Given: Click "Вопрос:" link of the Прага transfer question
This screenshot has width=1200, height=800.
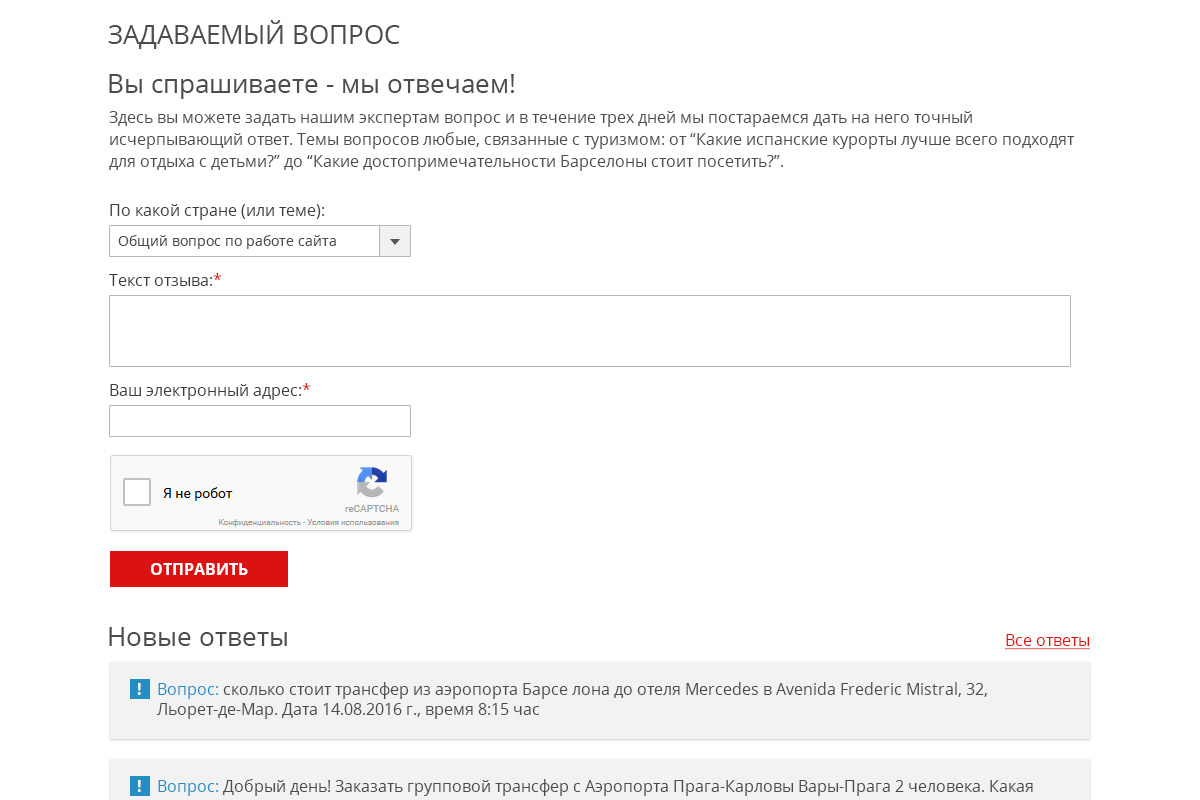Looking at the screenshot, I should [187, 786].
